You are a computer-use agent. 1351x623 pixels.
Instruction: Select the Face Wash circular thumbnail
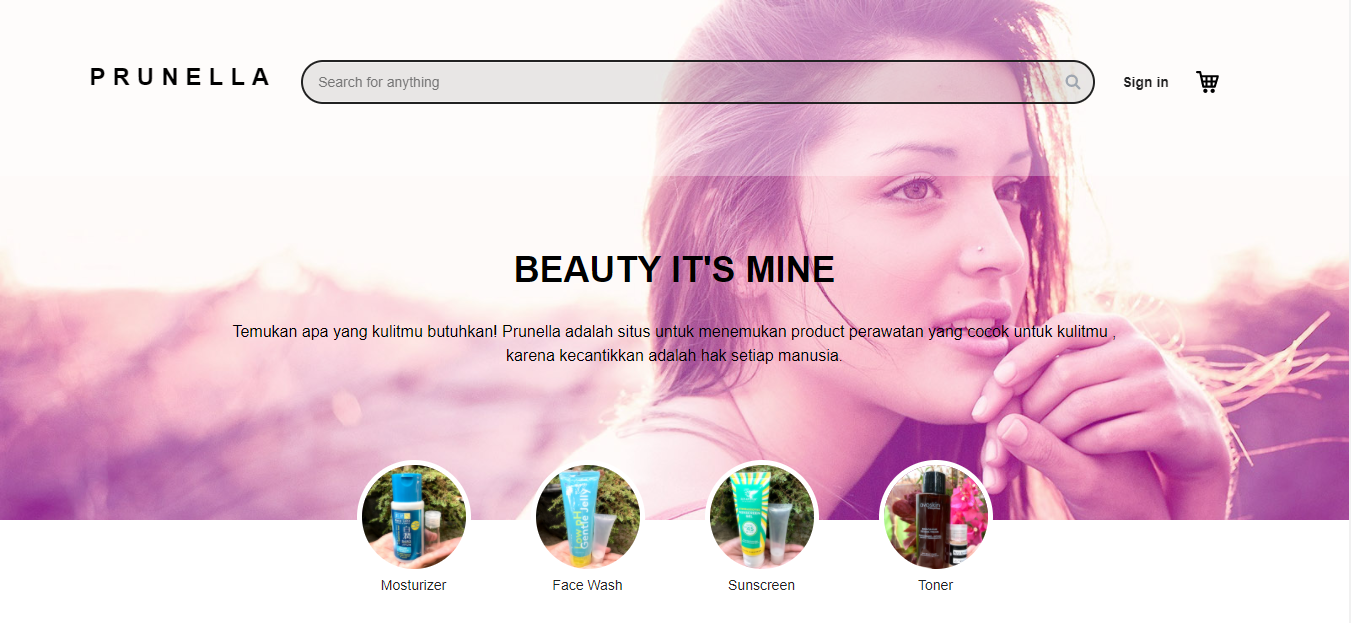click(587, 516)
